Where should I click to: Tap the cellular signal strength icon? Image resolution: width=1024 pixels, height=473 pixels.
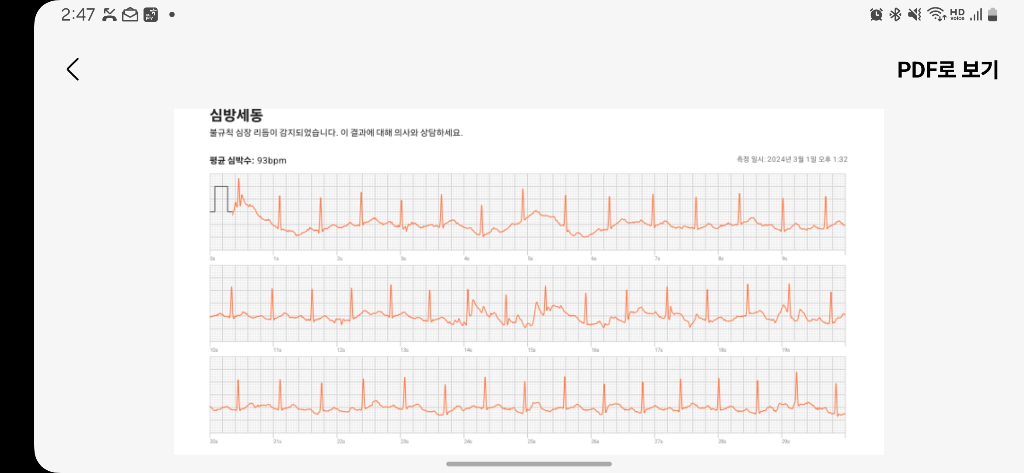[x=976, y=14]
